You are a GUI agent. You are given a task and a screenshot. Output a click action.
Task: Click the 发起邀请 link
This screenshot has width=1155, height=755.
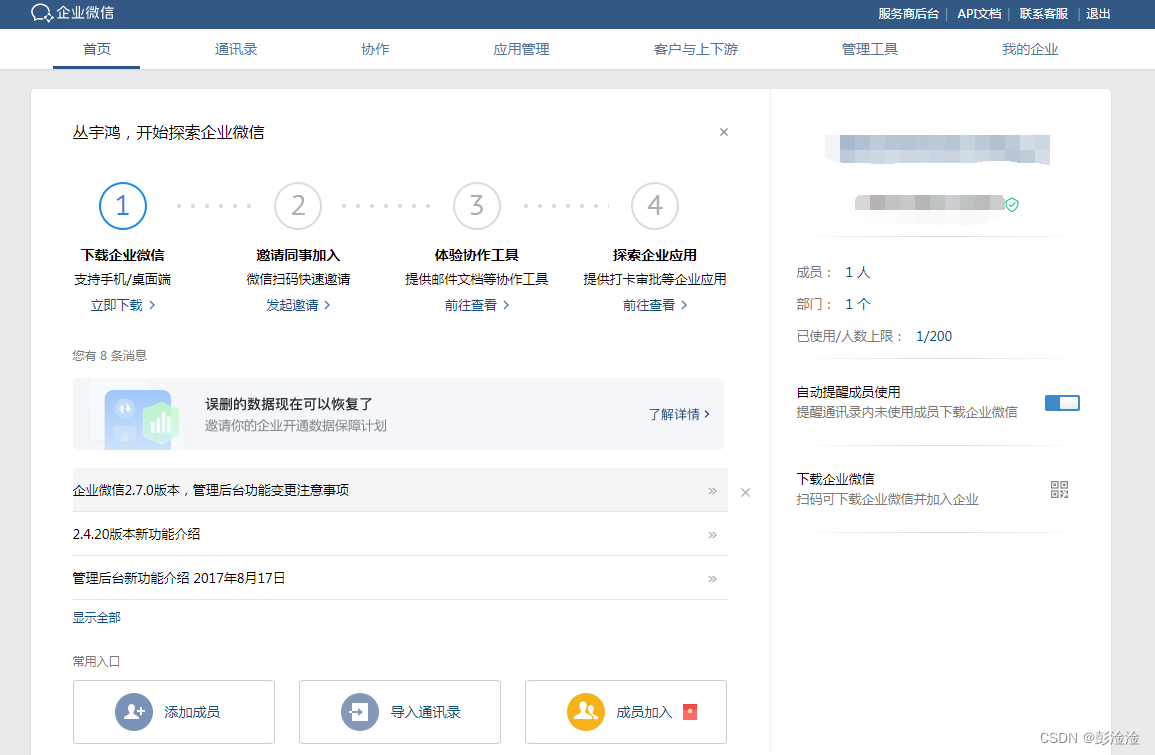[292, 305]
